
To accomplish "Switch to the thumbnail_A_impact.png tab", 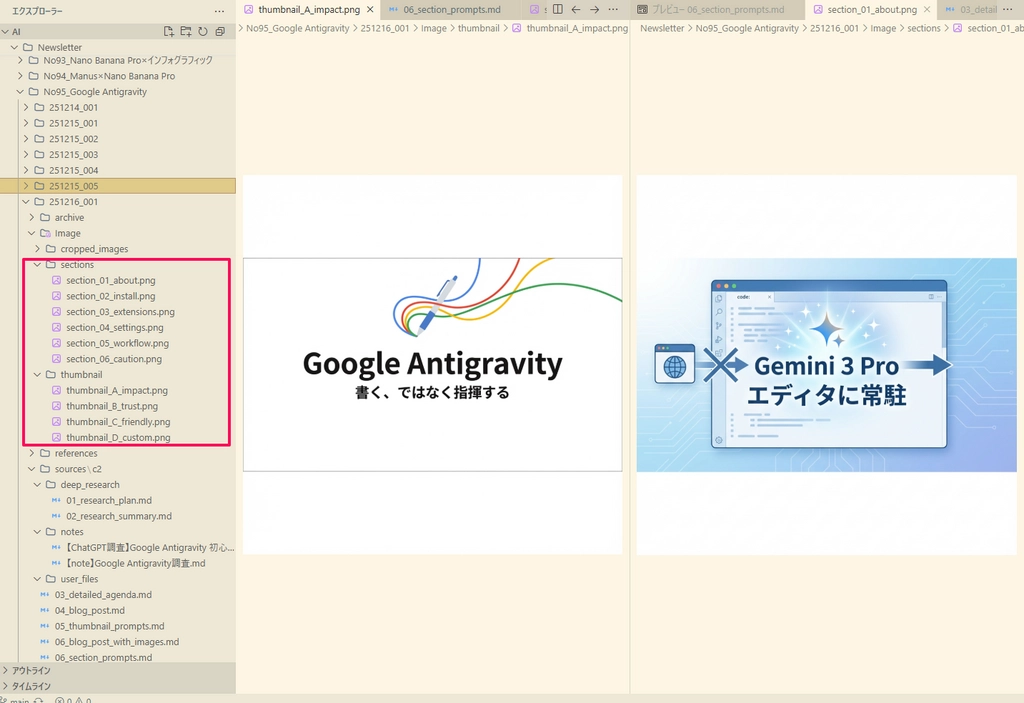I will click(308, 9).
